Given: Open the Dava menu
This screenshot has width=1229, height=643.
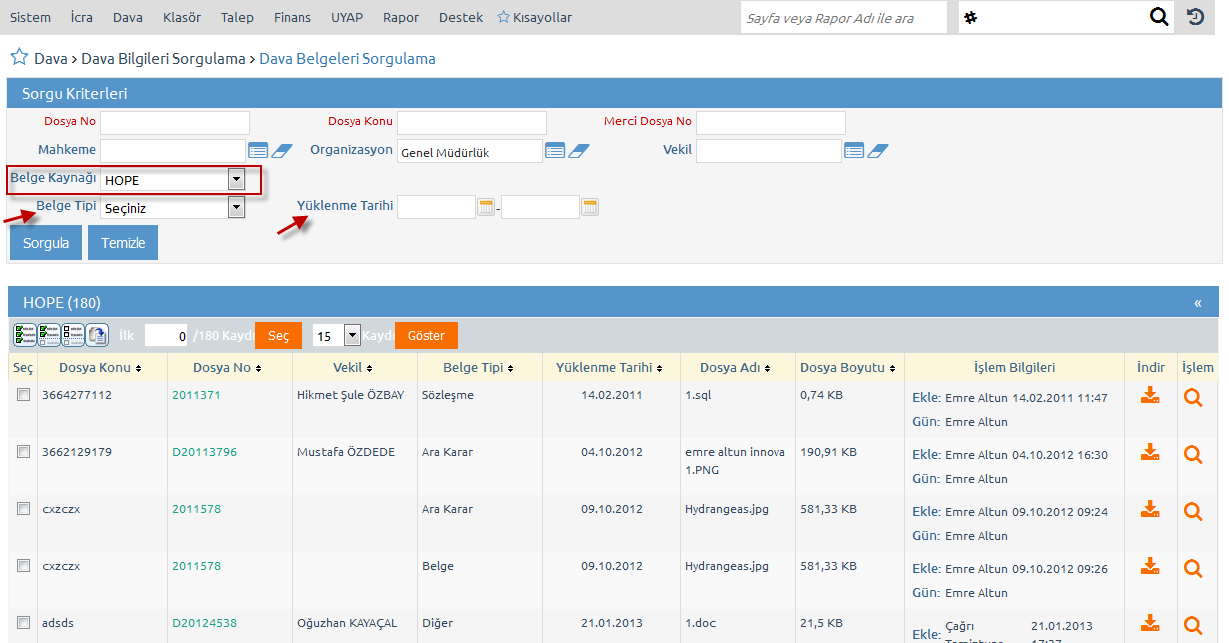Looking at the screenshot, I should point(128,17).
